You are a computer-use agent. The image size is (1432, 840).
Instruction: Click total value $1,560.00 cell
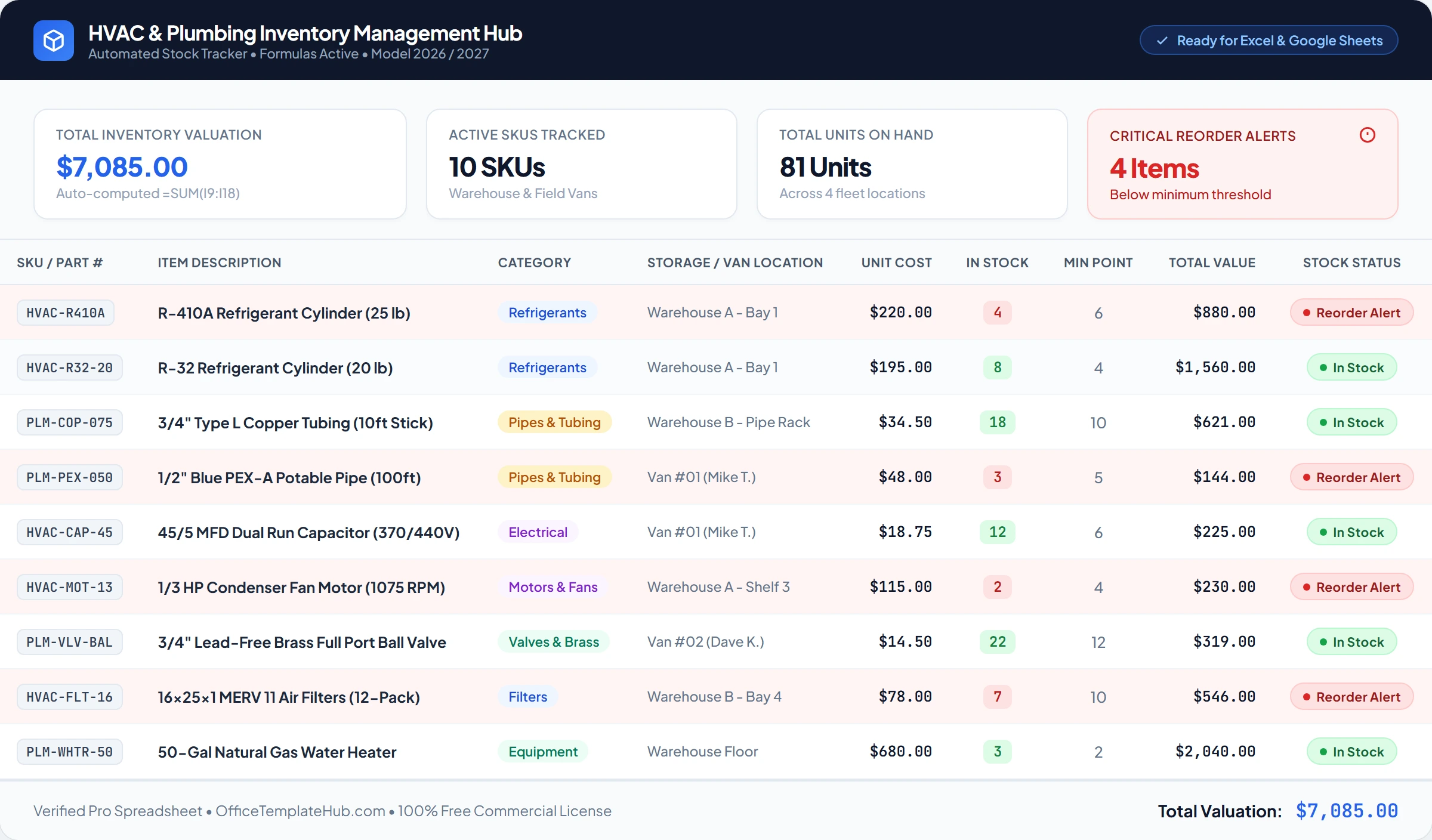coord(1215,367)
